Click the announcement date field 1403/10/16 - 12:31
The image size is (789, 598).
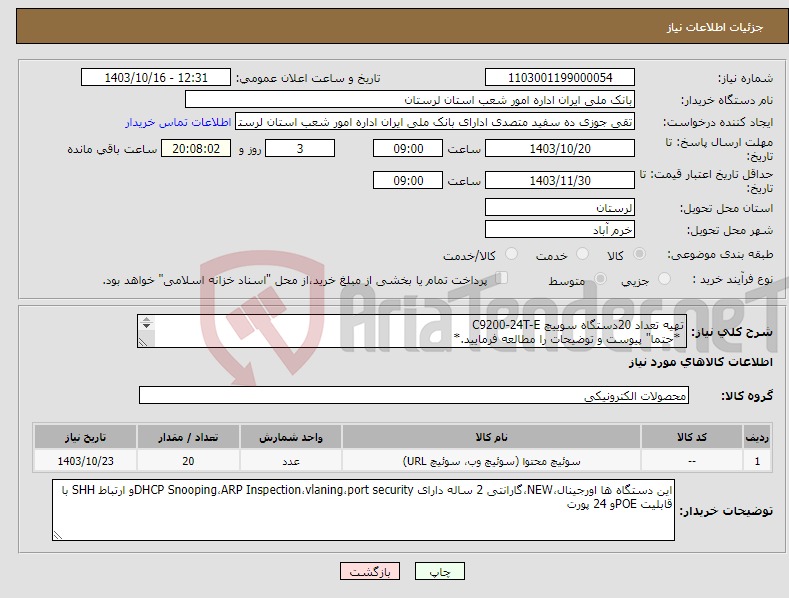[x=156, y=78]
